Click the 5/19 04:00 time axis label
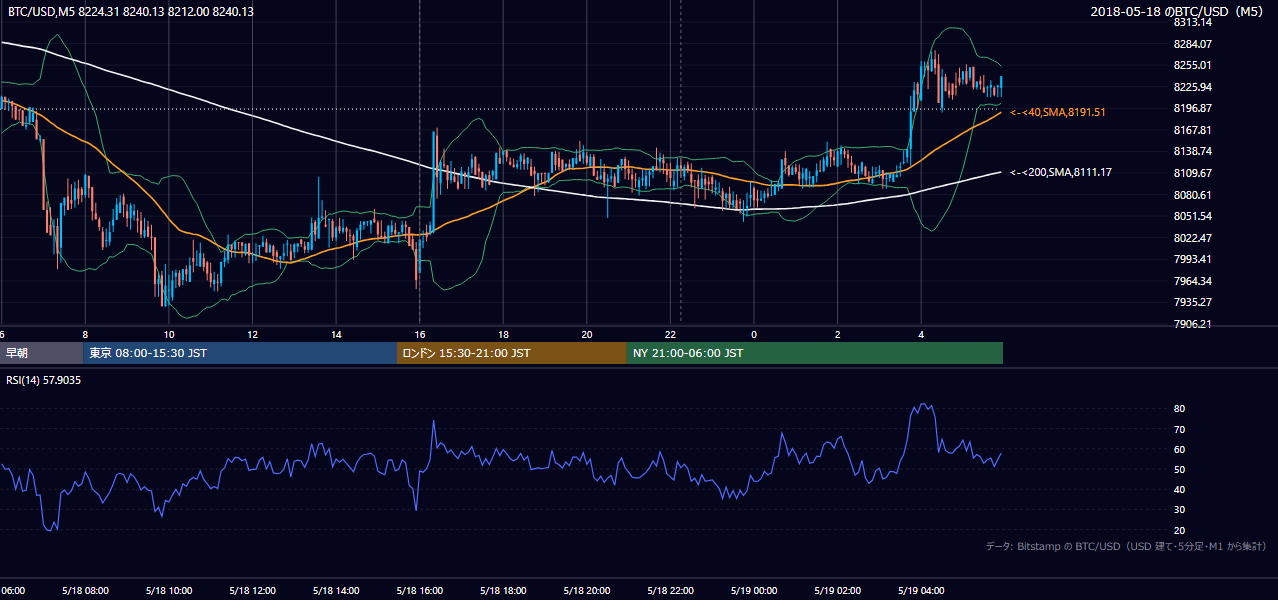The width and height of the screenshot is (1278, 600). pos(920,591)
